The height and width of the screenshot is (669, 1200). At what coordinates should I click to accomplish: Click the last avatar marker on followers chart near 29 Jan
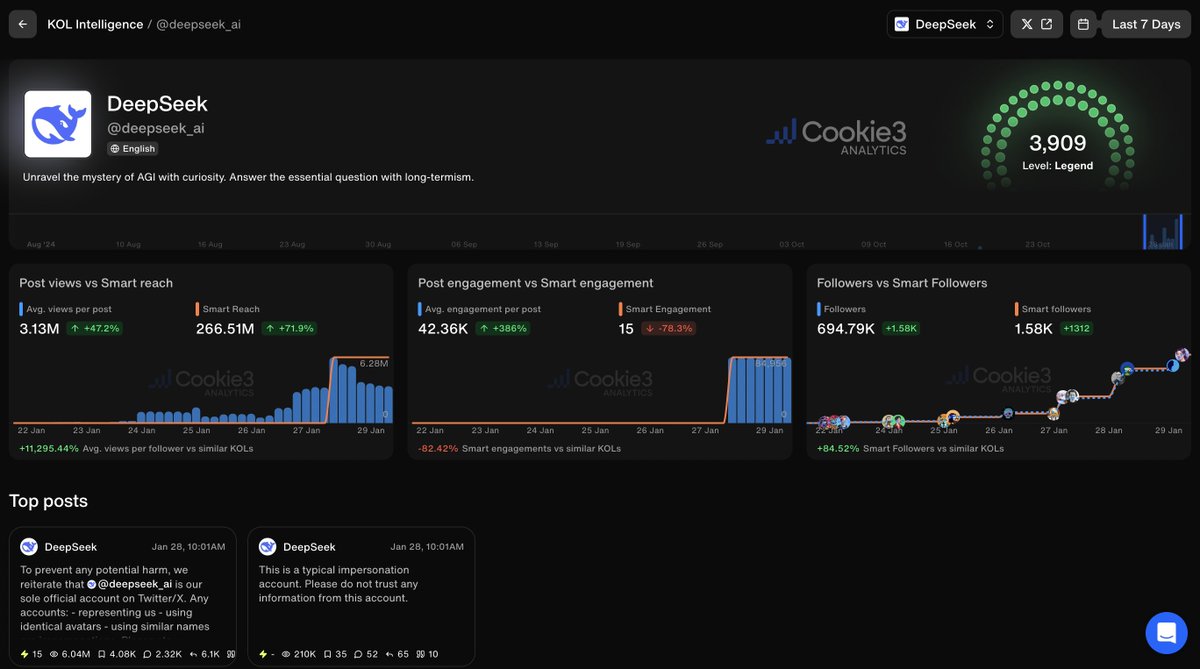click(1182, 356)
